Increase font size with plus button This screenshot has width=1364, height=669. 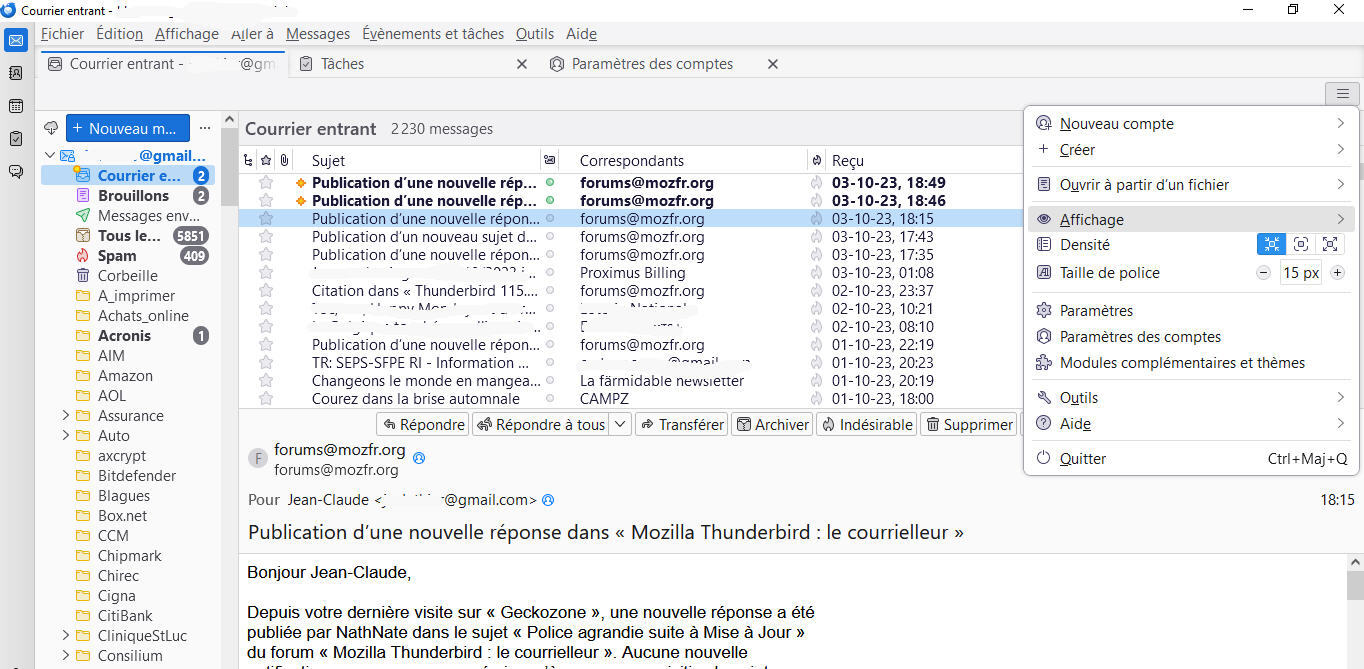tap(1338, 273)
